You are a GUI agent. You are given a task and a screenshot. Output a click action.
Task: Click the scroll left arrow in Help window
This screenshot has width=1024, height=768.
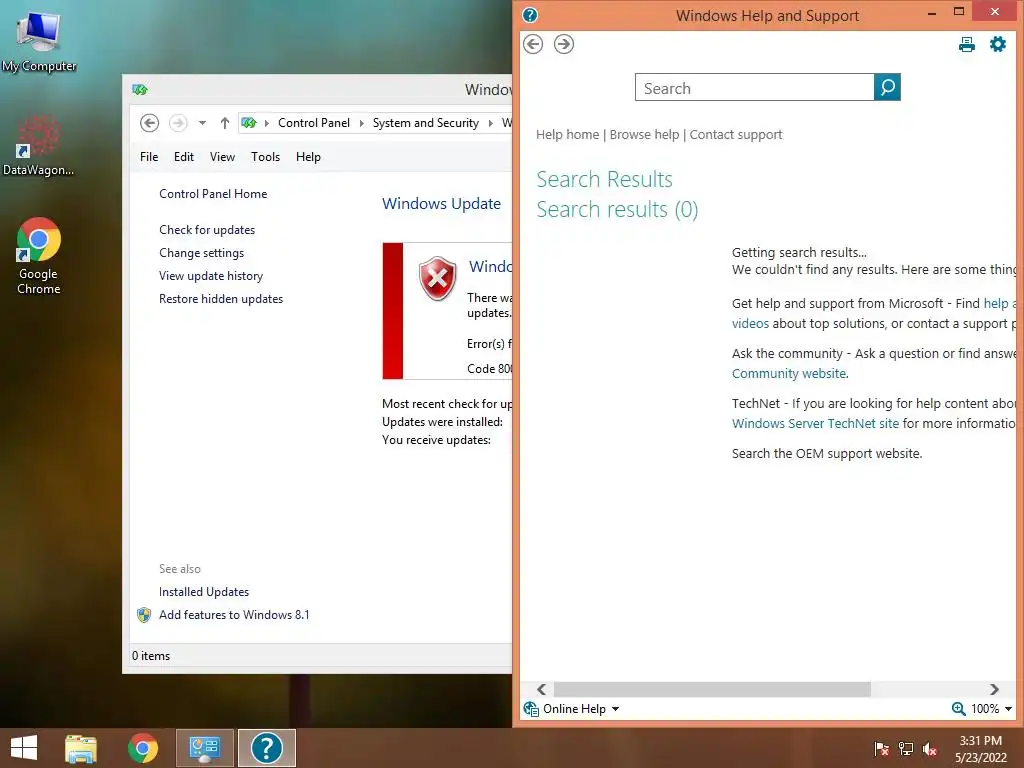pyautogui.click(x=541, y=689)
